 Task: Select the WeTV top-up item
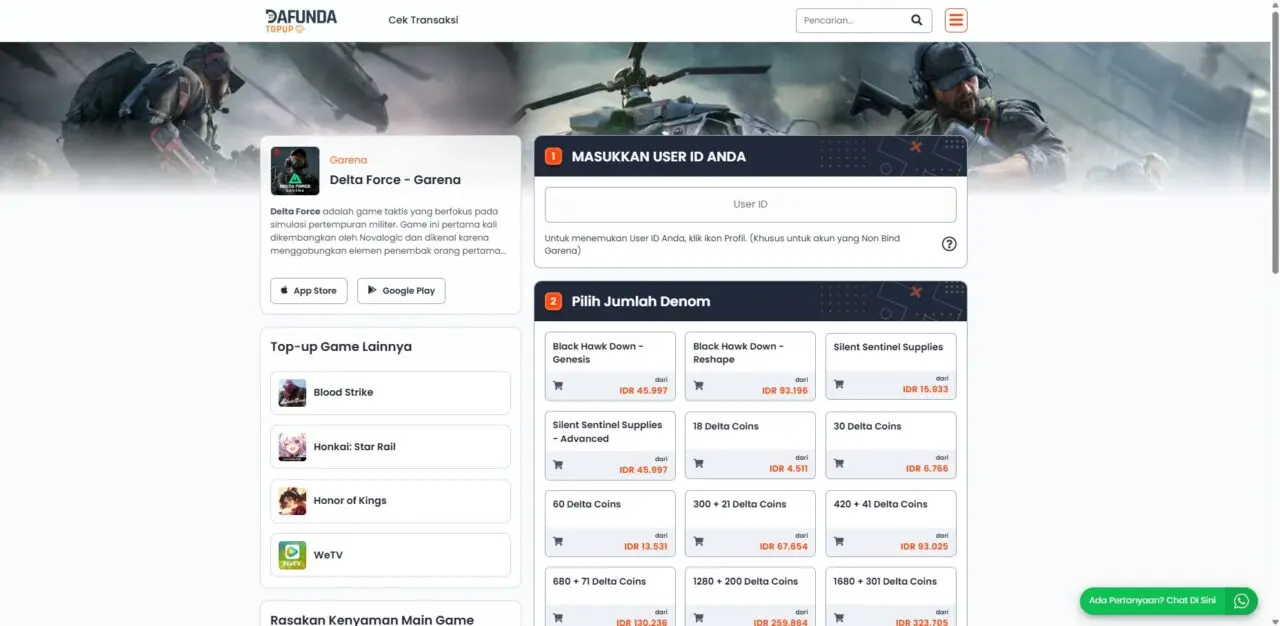pyautogui.click(x=390, y=555)
